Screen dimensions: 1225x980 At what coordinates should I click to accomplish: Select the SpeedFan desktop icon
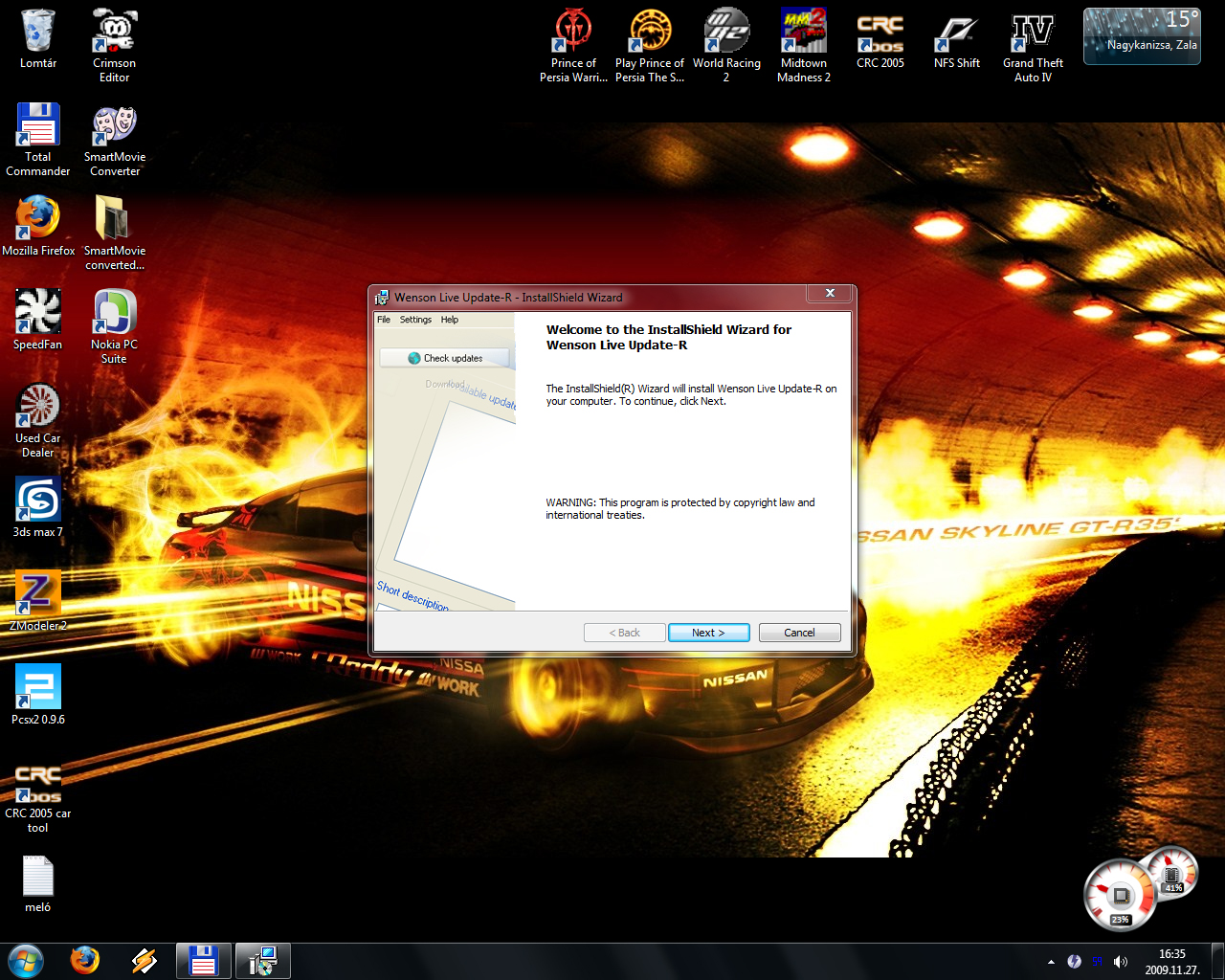pyautogui.click(x=38, y=320)
